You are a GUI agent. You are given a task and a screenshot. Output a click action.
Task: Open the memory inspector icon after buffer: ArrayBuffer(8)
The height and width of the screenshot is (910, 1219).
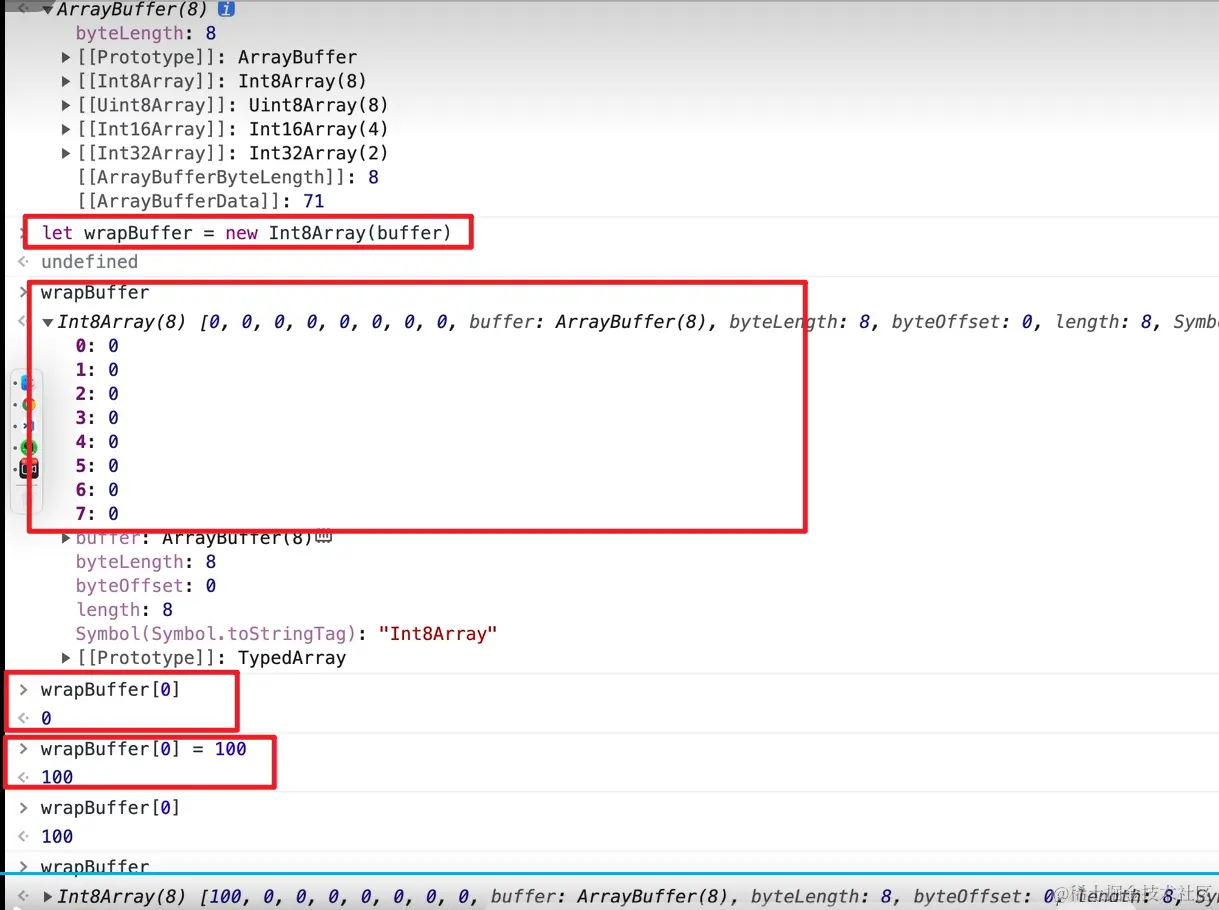click(323, 538)
